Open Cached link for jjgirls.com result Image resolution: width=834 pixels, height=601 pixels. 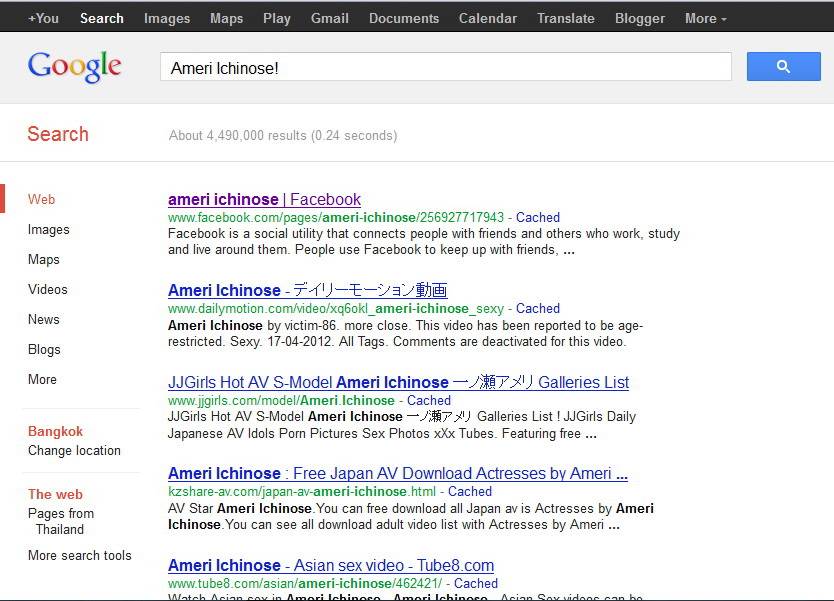(x=429, y=400)
